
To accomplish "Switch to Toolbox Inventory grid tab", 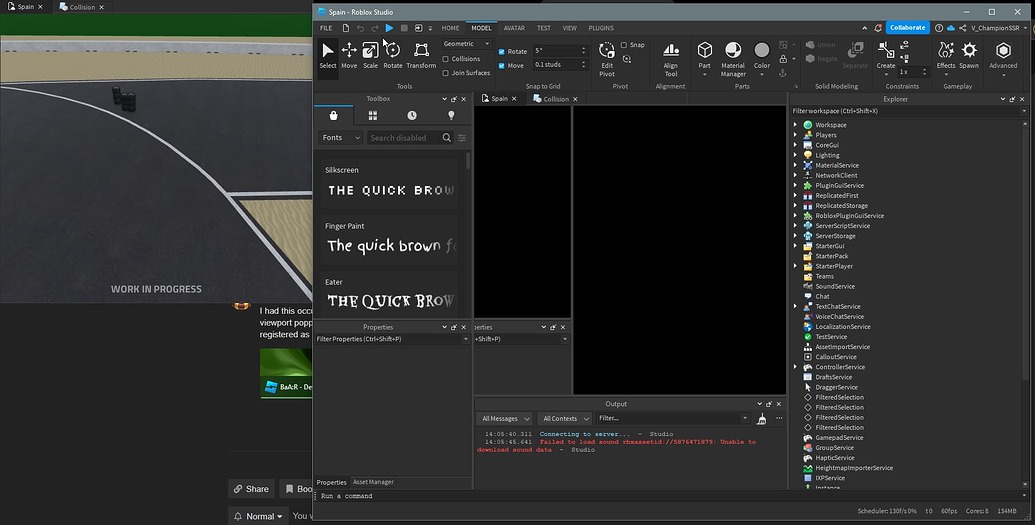I will click(373, 116).
